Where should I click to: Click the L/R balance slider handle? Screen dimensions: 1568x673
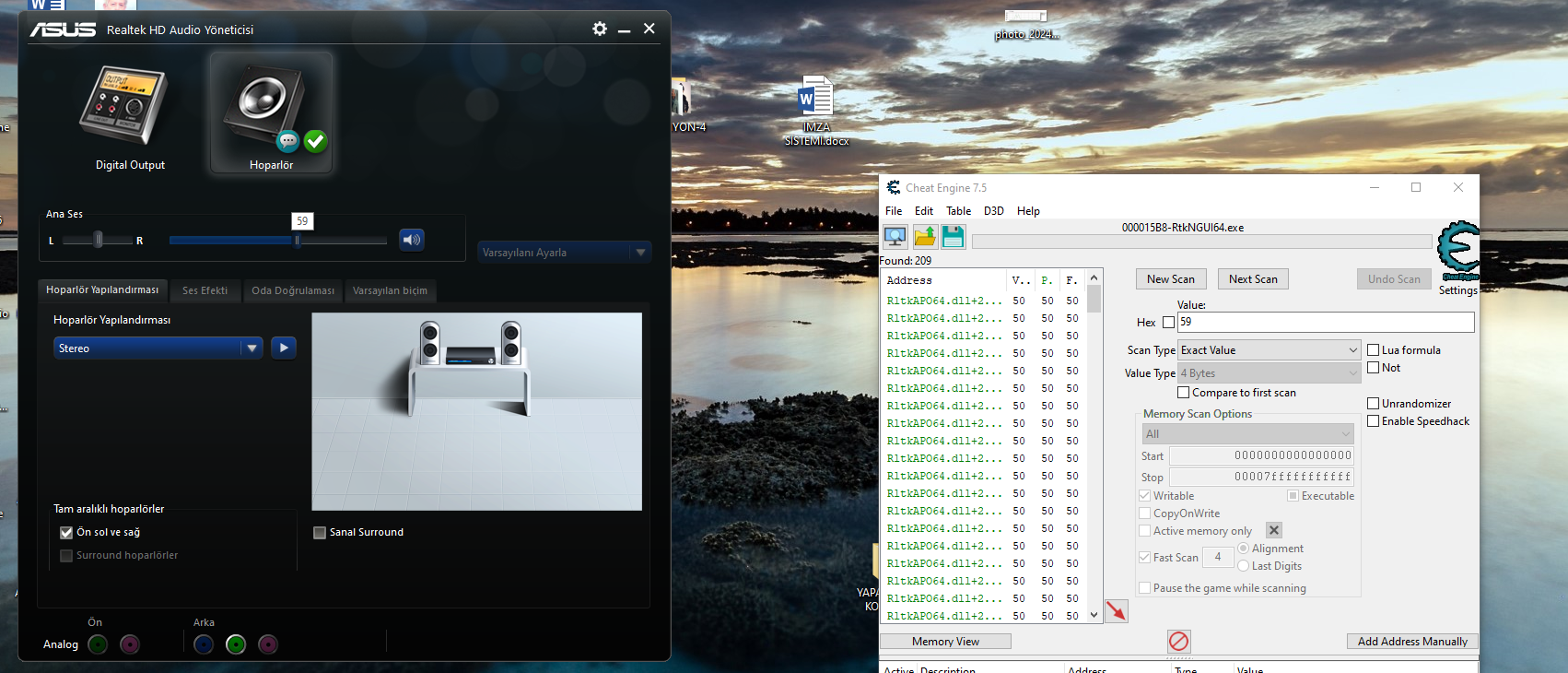click(x=99, y=241)
